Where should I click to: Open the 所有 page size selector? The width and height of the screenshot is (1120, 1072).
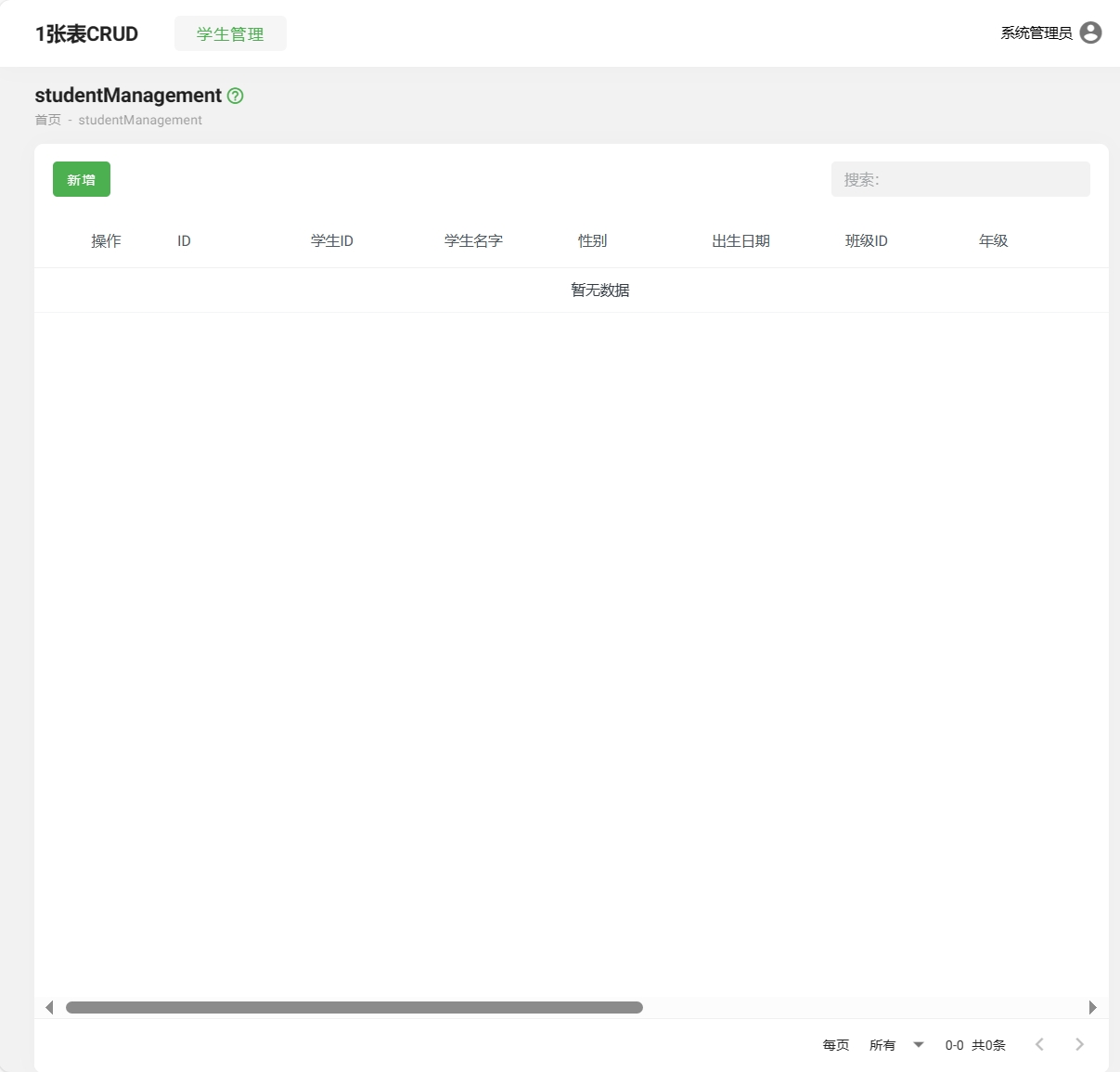pyautogui.click(x=882, y=1045)
